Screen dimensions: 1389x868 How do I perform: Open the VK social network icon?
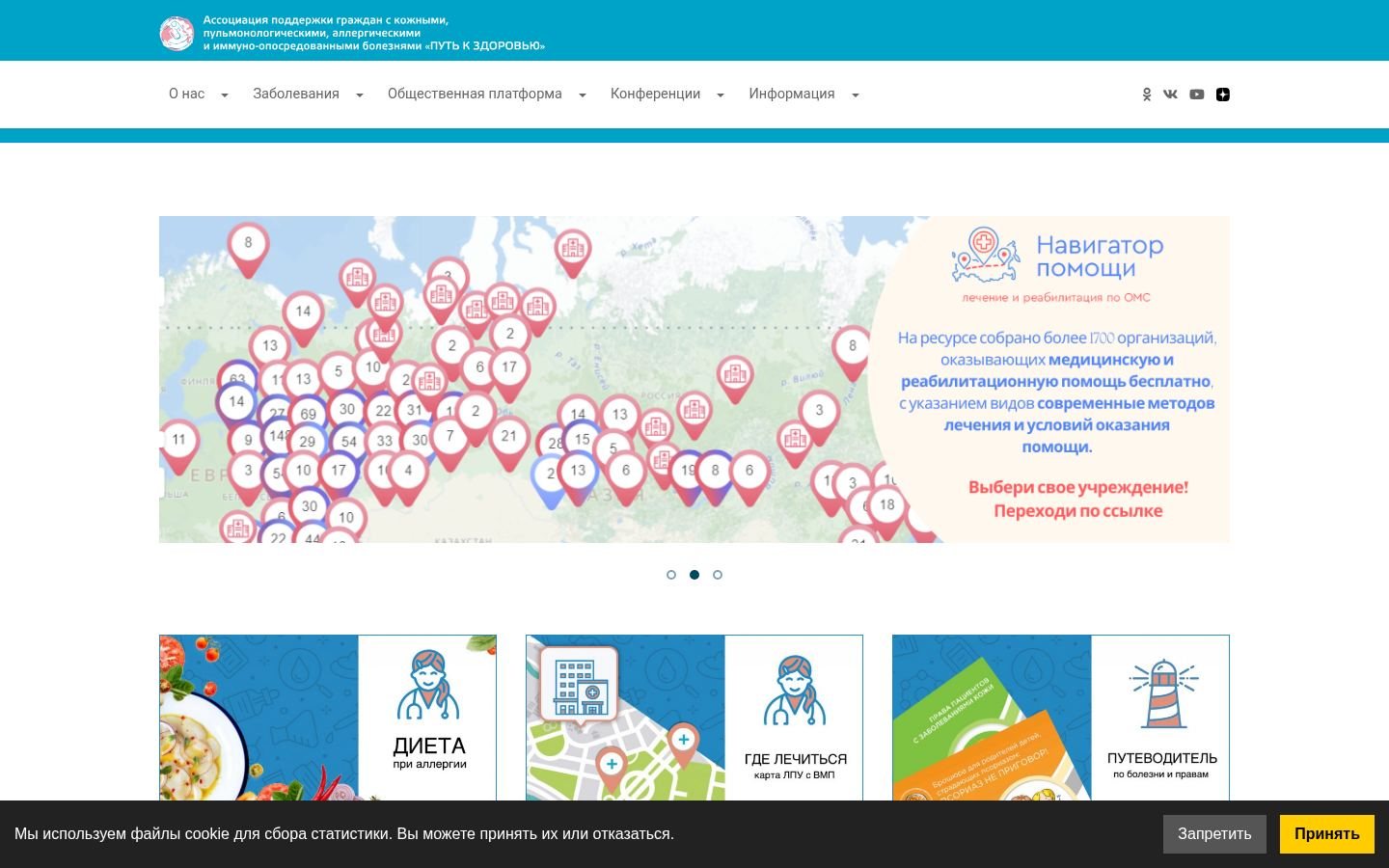pos(1170,95)
